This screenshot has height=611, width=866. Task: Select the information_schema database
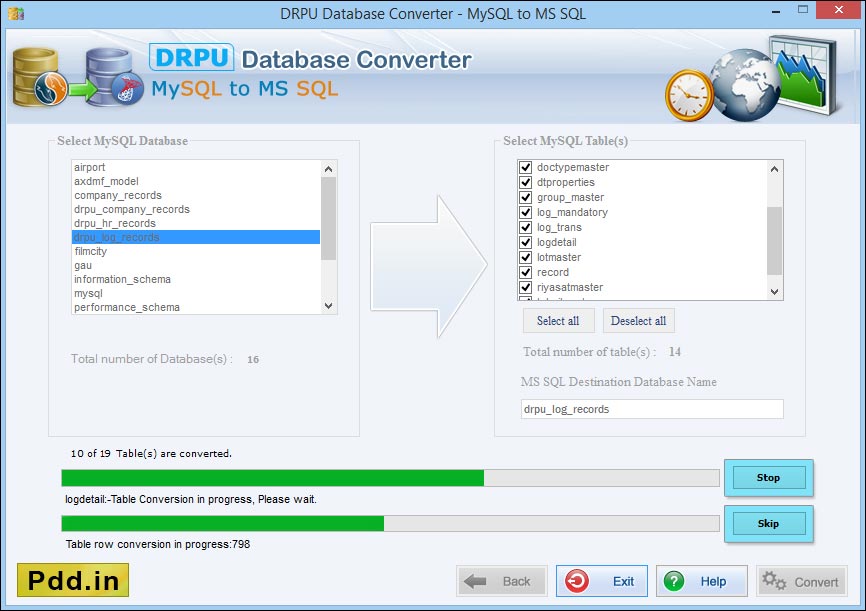click(196, 280)
